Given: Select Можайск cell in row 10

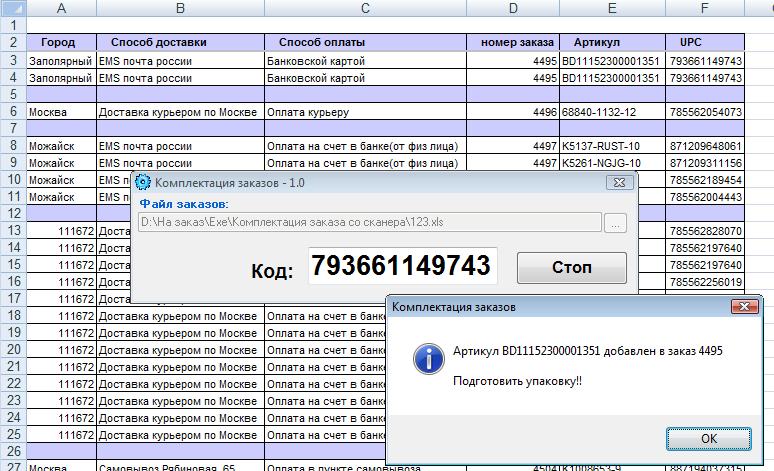Looking at the screenshot, I should (61, 180).
